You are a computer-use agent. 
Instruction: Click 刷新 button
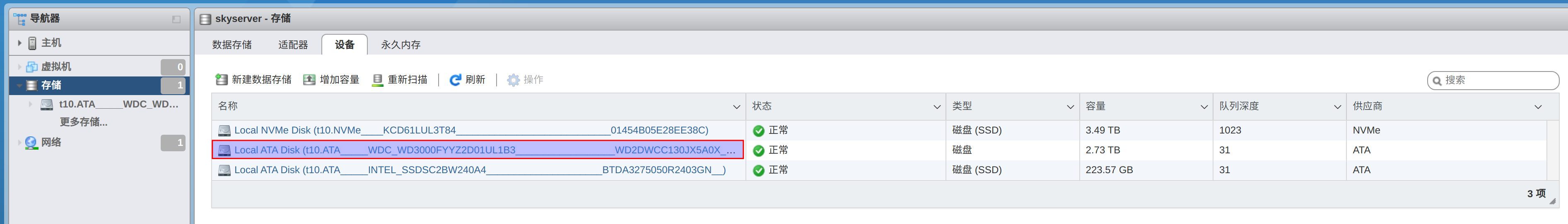467,79
